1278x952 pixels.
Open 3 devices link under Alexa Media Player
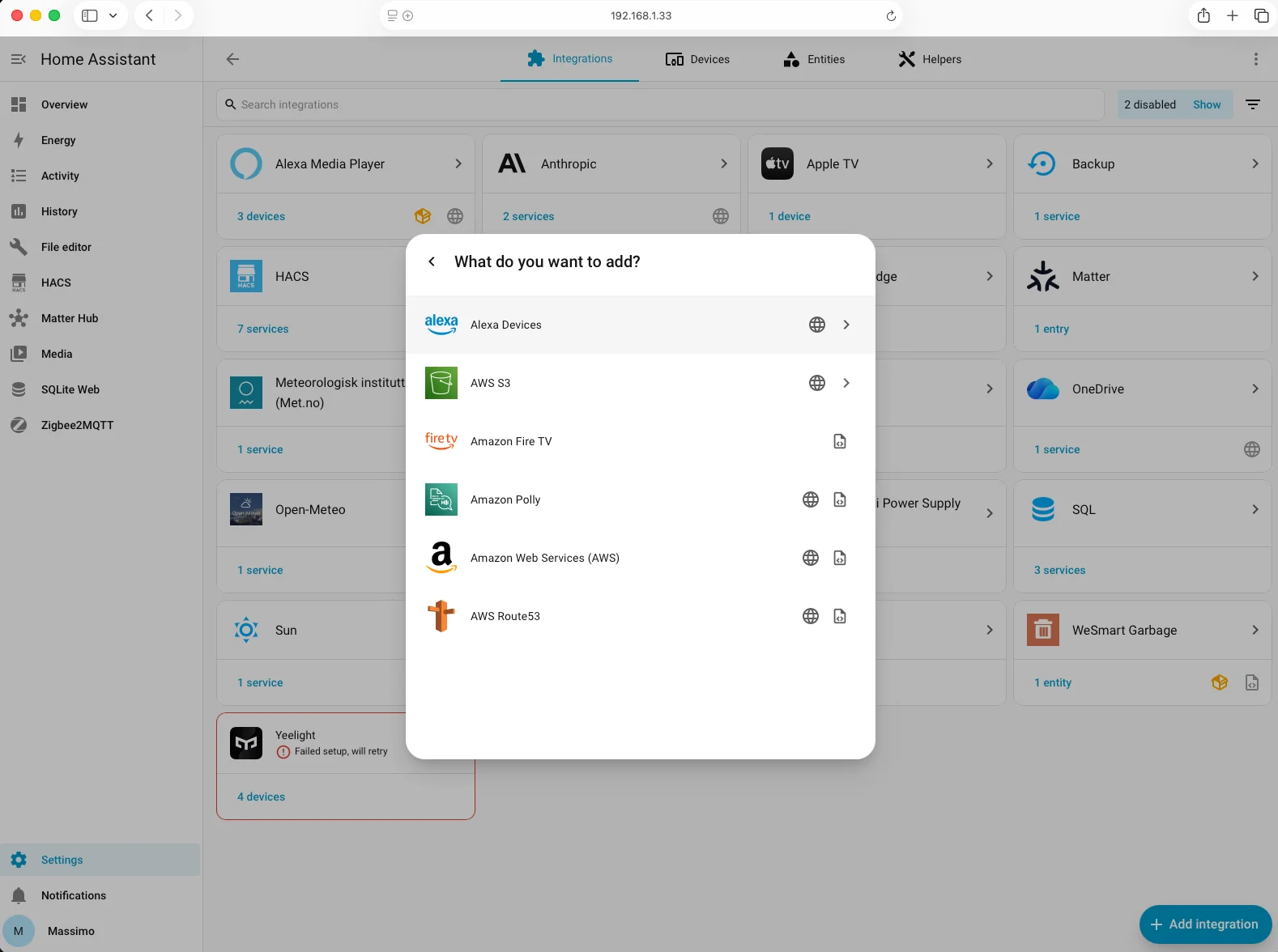(x=261, y=216)
